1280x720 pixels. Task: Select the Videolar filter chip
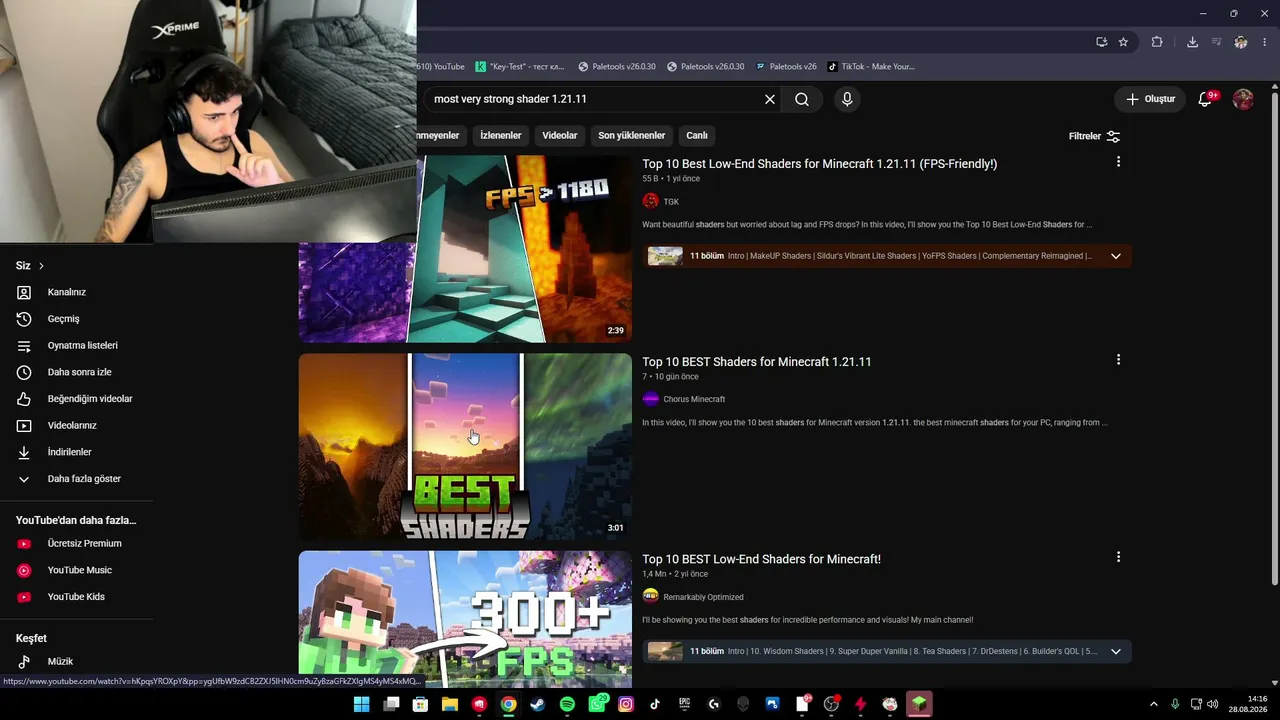click(x=560, y=135)
